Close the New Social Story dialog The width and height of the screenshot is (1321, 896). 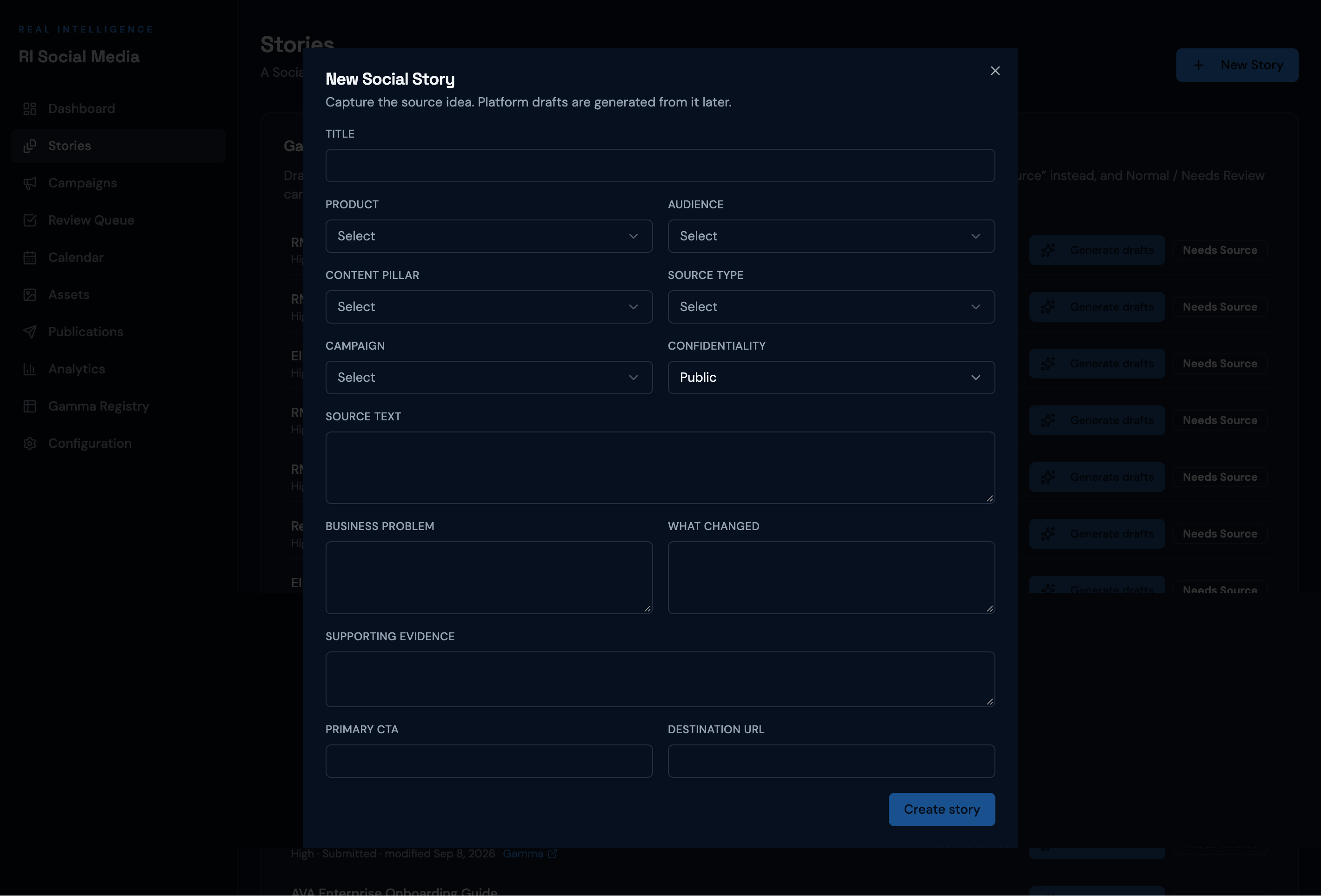[995, 71]
